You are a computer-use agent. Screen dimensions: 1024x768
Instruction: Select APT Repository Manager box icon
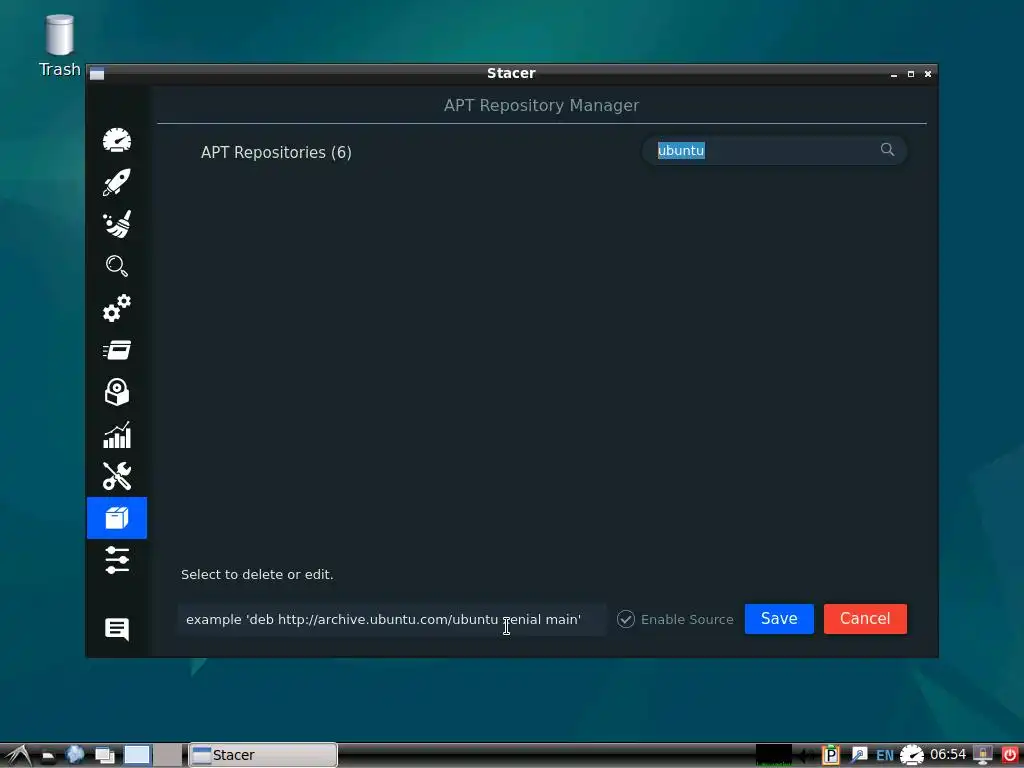[117, 518]
